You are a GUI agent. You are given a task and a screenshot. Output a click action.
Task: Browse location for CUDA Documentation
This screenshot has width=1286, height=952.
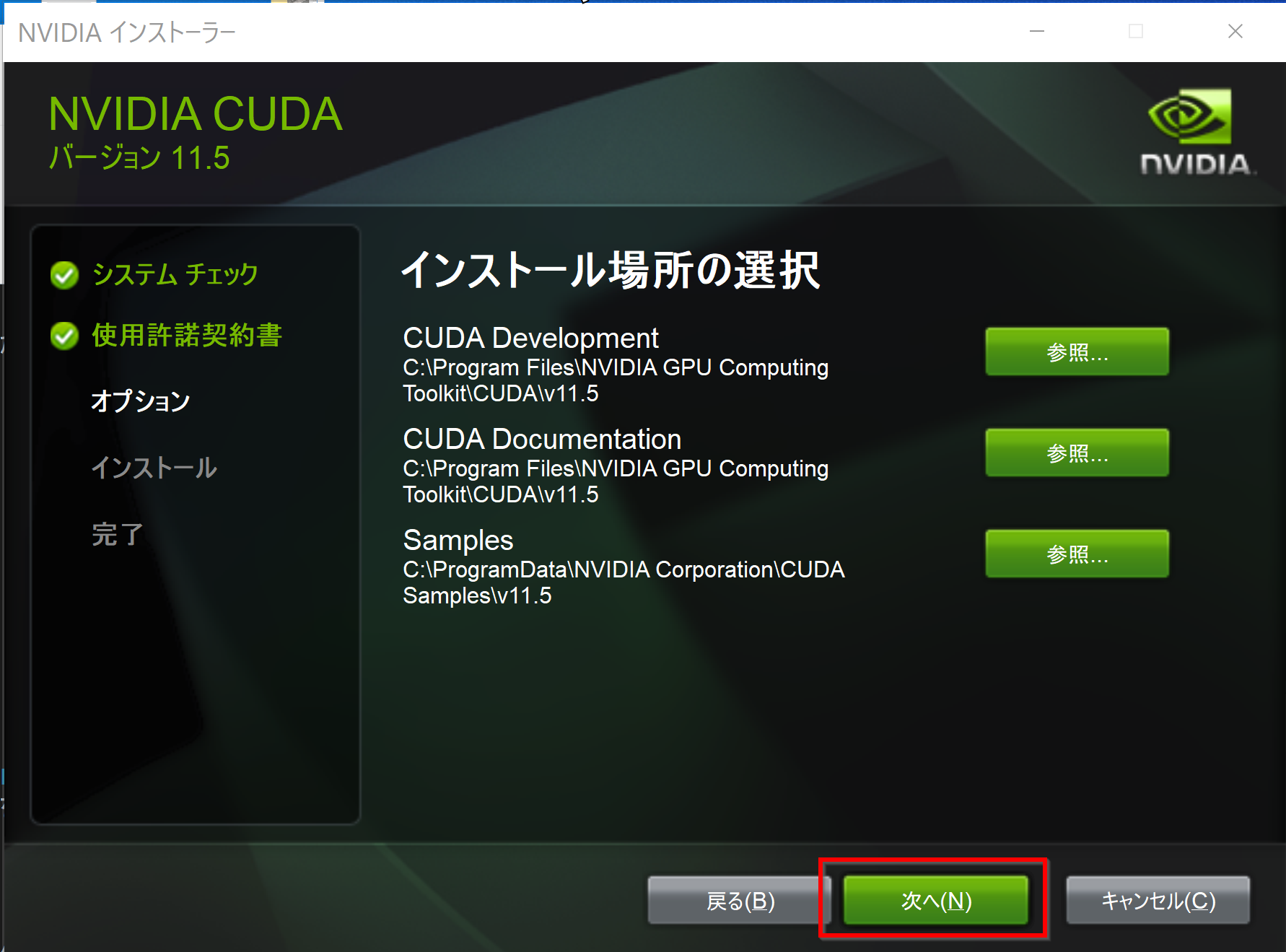(1077, 453)
